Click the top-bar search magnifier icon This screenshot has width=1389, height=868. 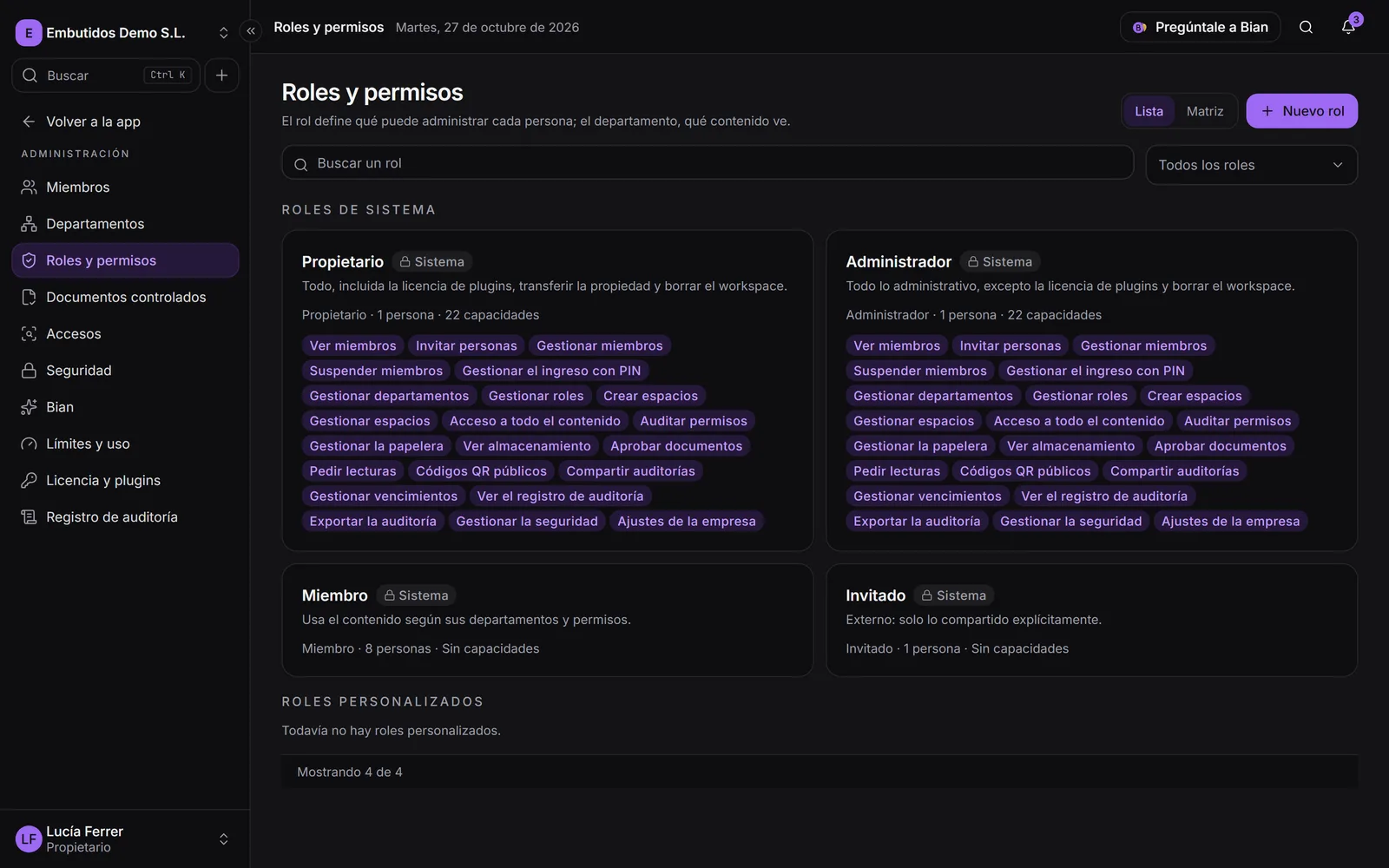click(1306, 27)
